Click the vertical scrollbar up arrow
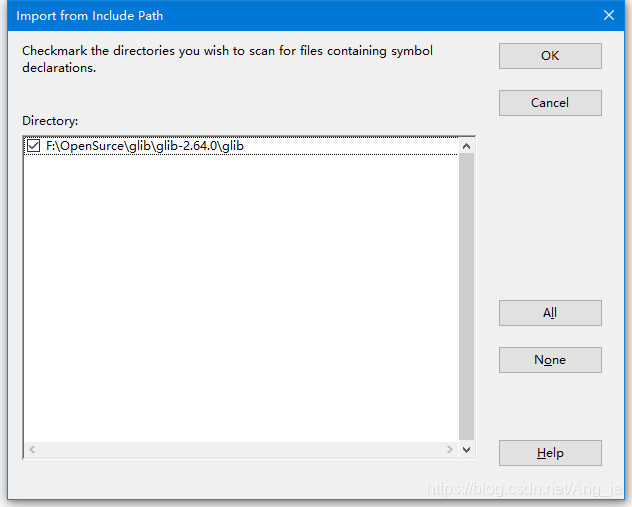632x507 pixels. click(x=466, y=146)
